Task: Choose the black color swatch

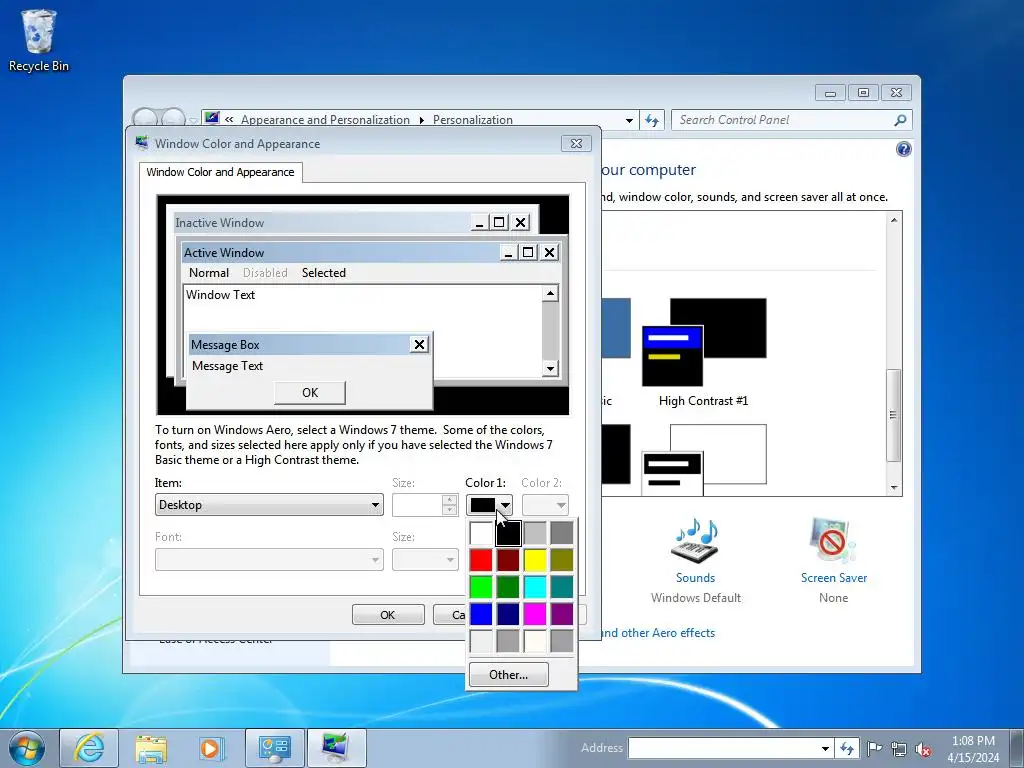Action: pyautogui.click(x=508, y=533)
